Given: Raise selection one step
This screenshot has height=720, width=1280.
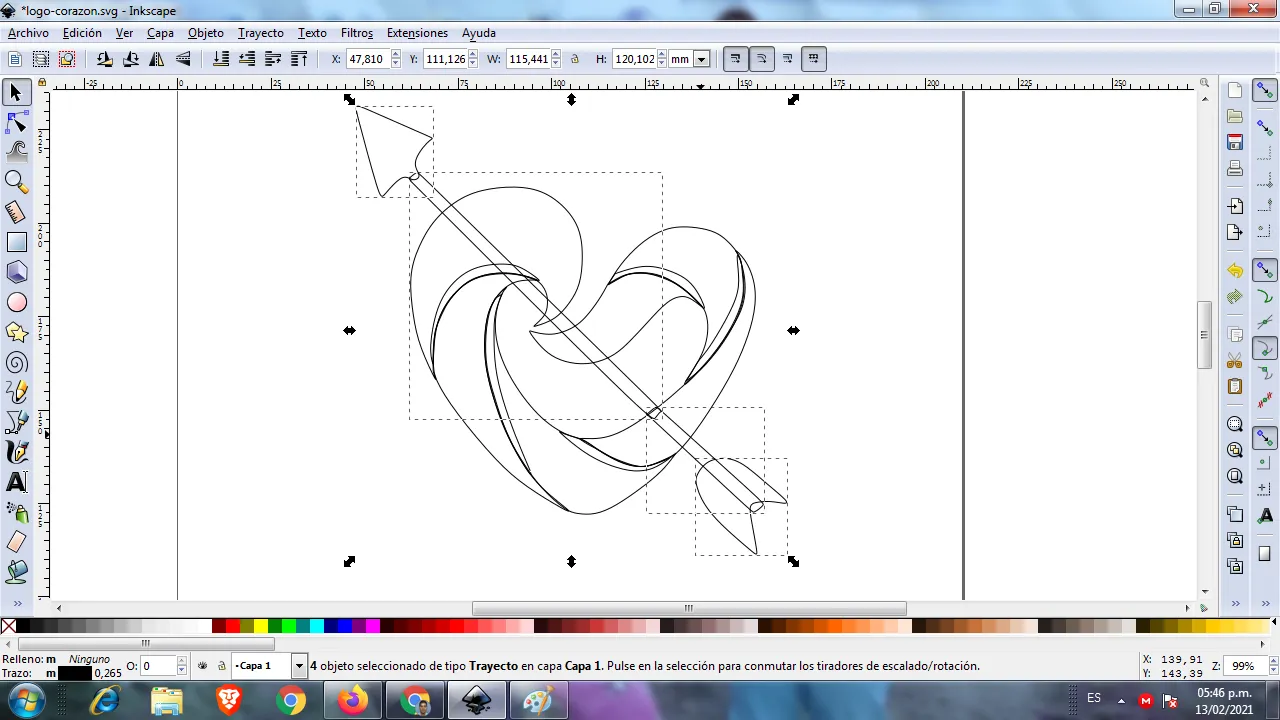Looking at the screenshot, I should click(x=273, y=59).
